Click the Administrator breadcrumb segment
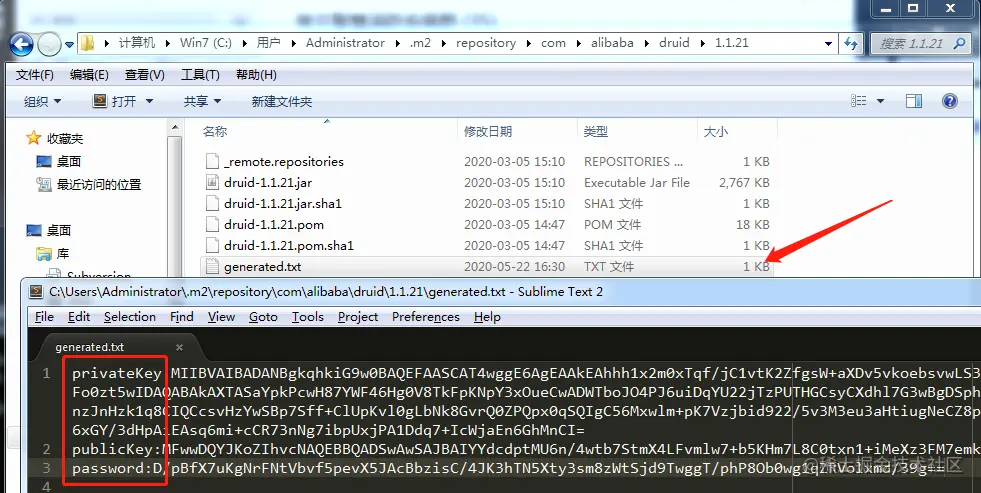This screenshot has width=981, height=493. pos(345,43)
